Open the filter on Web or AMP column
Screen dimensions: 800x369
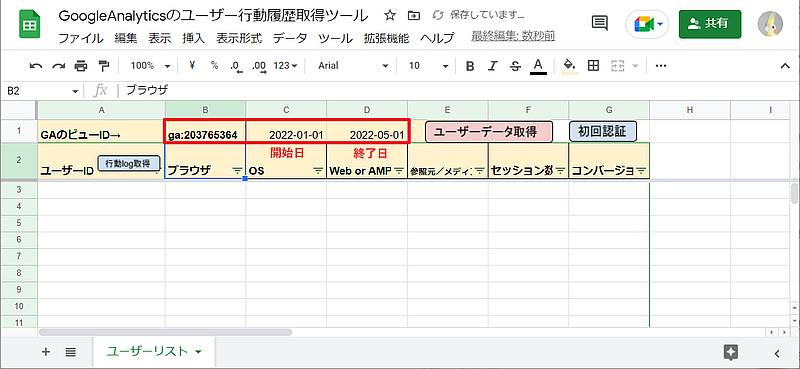399,171
